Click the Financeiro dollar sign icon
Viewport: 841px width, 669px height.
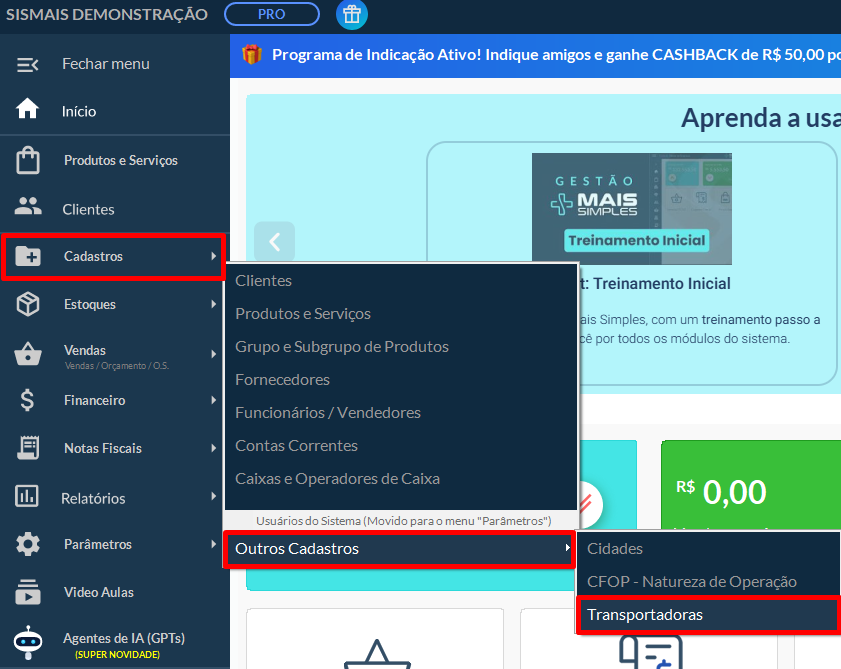point(28,400)
